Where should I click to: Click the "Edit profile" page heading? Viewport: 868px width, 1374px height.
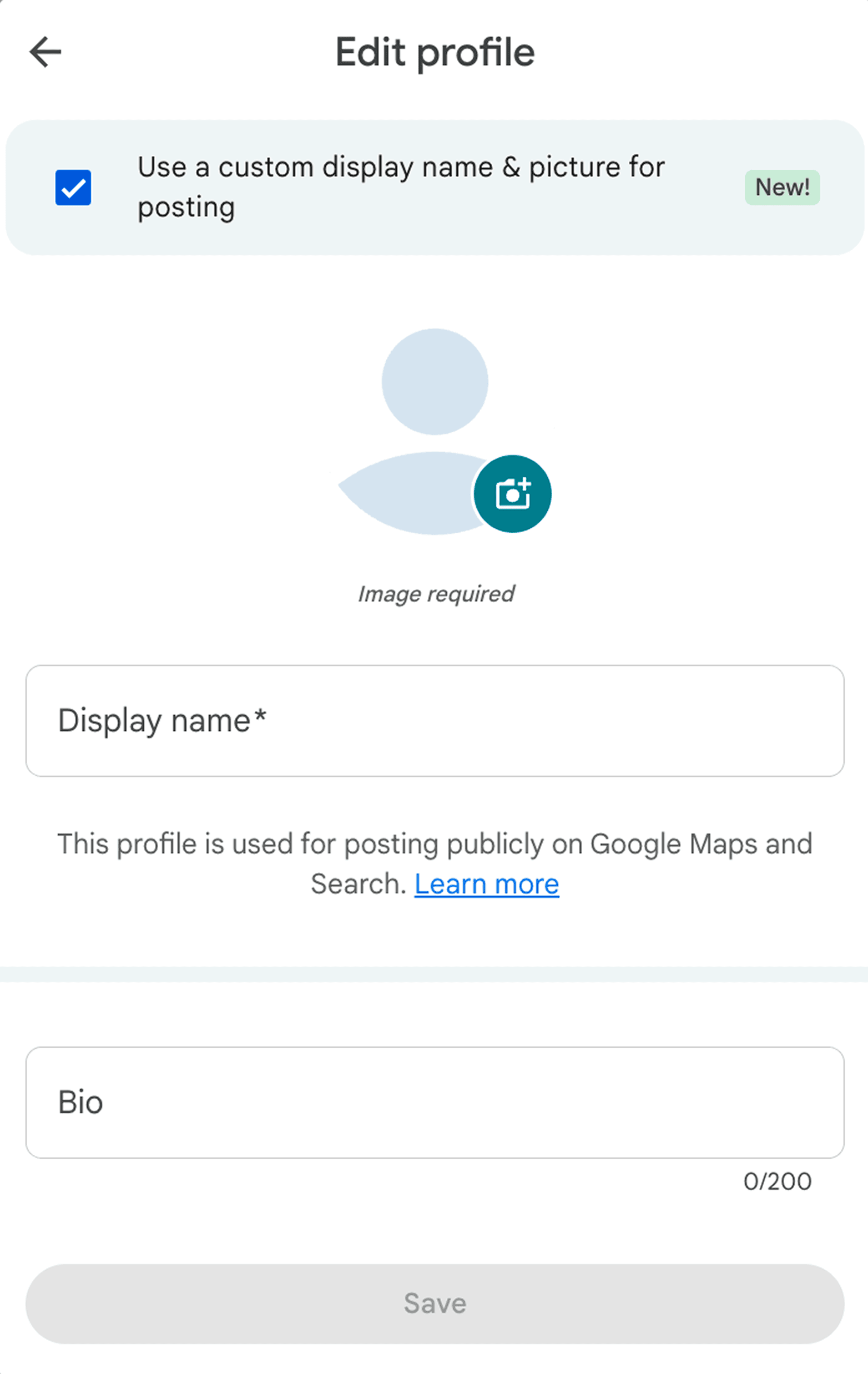[x=435, y=53]
